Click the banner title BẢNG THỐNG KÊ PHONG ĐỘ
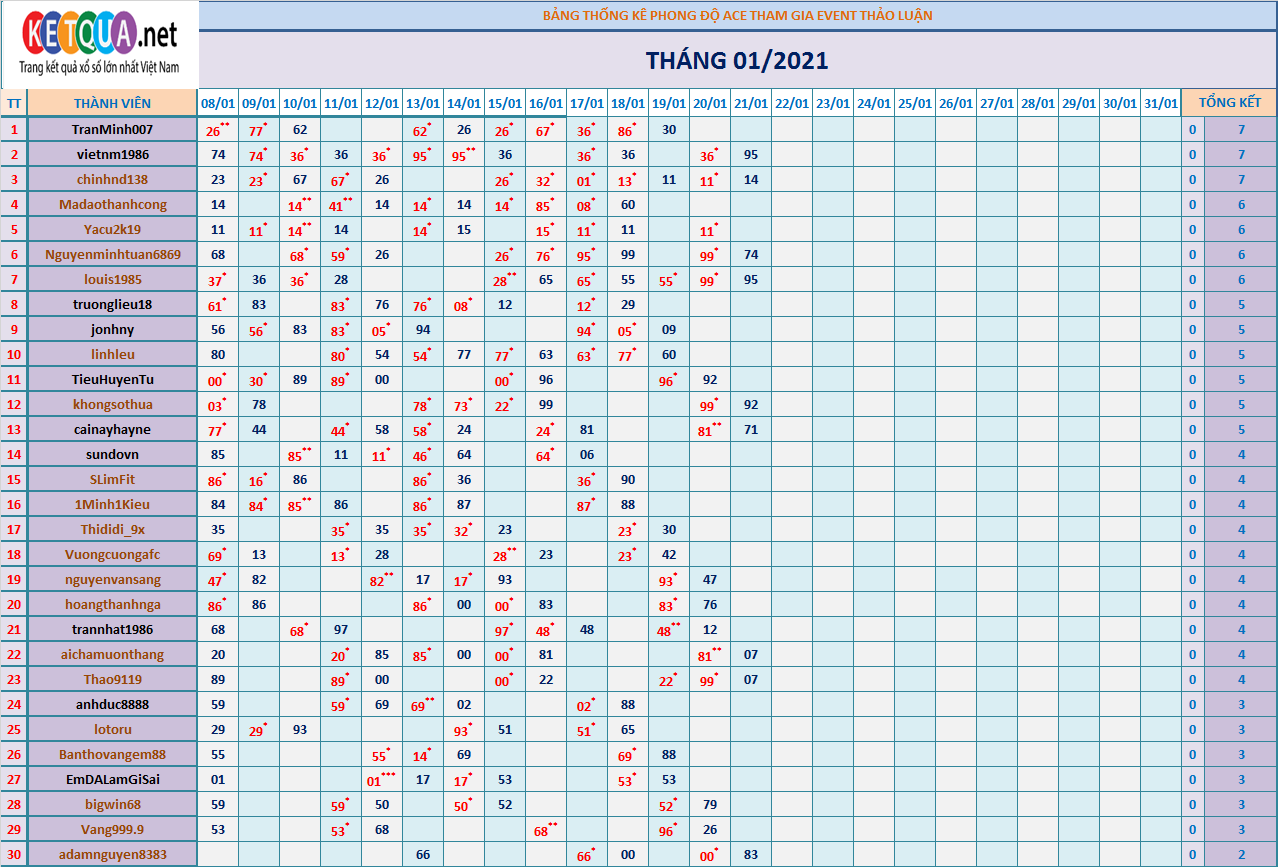Screen dimensions: 1278x867 (x=737, y=15)
